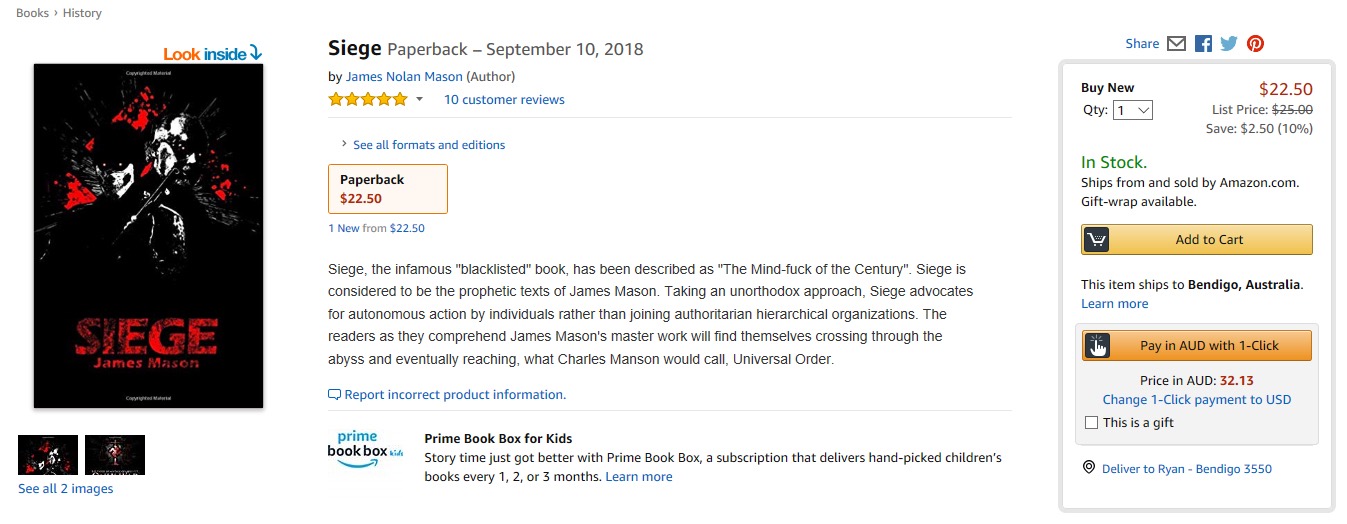Select the second cover thumbnail image

click(115, 455)
